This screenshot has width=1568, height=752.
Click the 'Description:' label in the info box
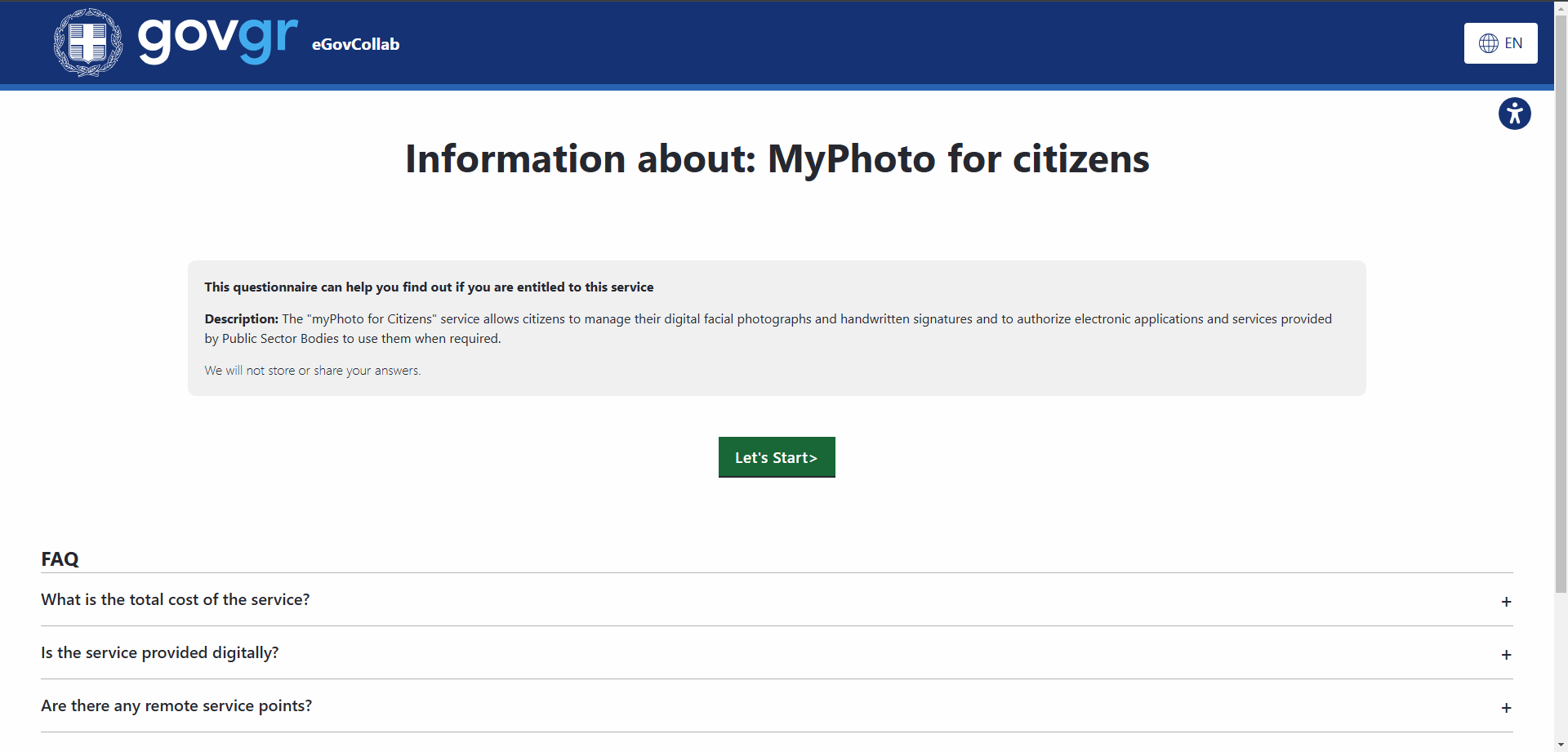[x=242, y=319]
